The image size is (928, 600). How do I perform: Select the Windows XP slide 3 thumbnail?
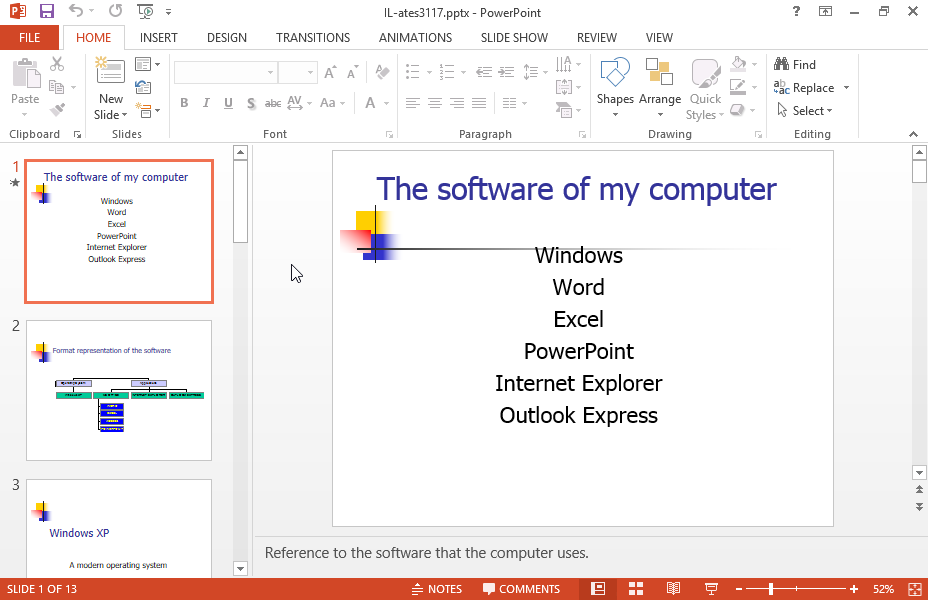(119, 528)
